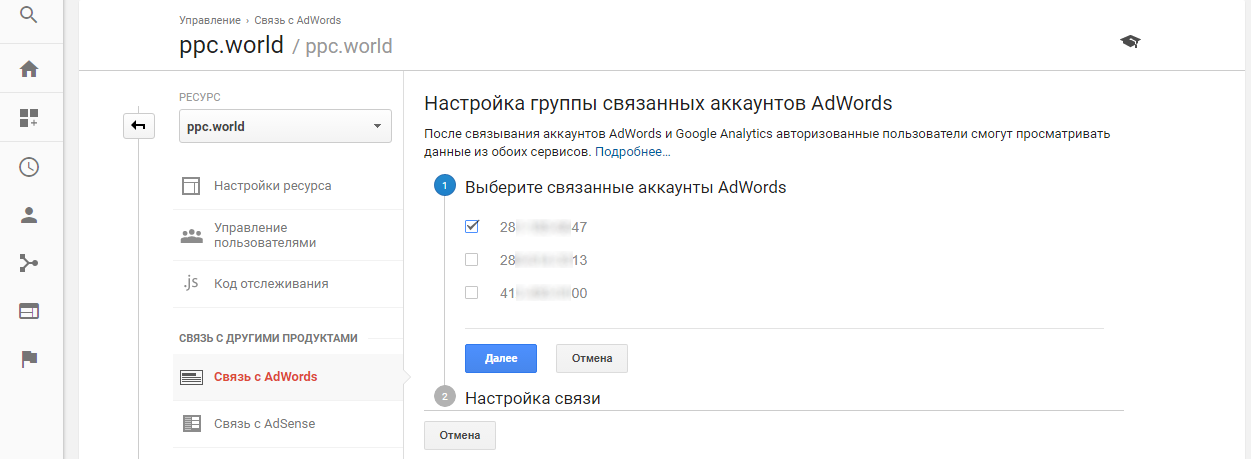1251x459 pixels.
Task: Click the Настройки ресурса layout icon
Action: coord(191,186)
